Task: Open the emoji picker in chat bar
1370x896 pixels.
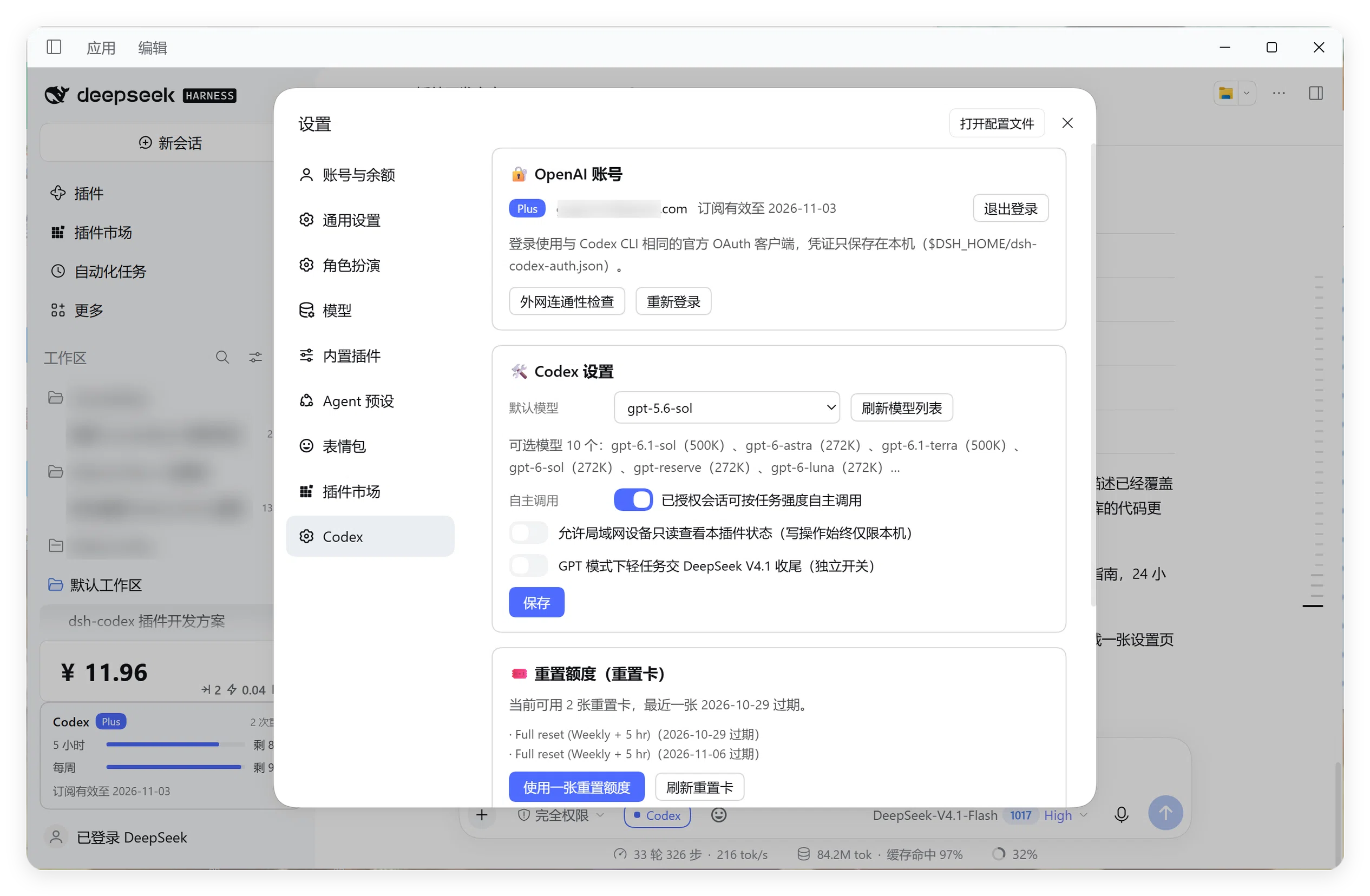Action: [718, 814]
